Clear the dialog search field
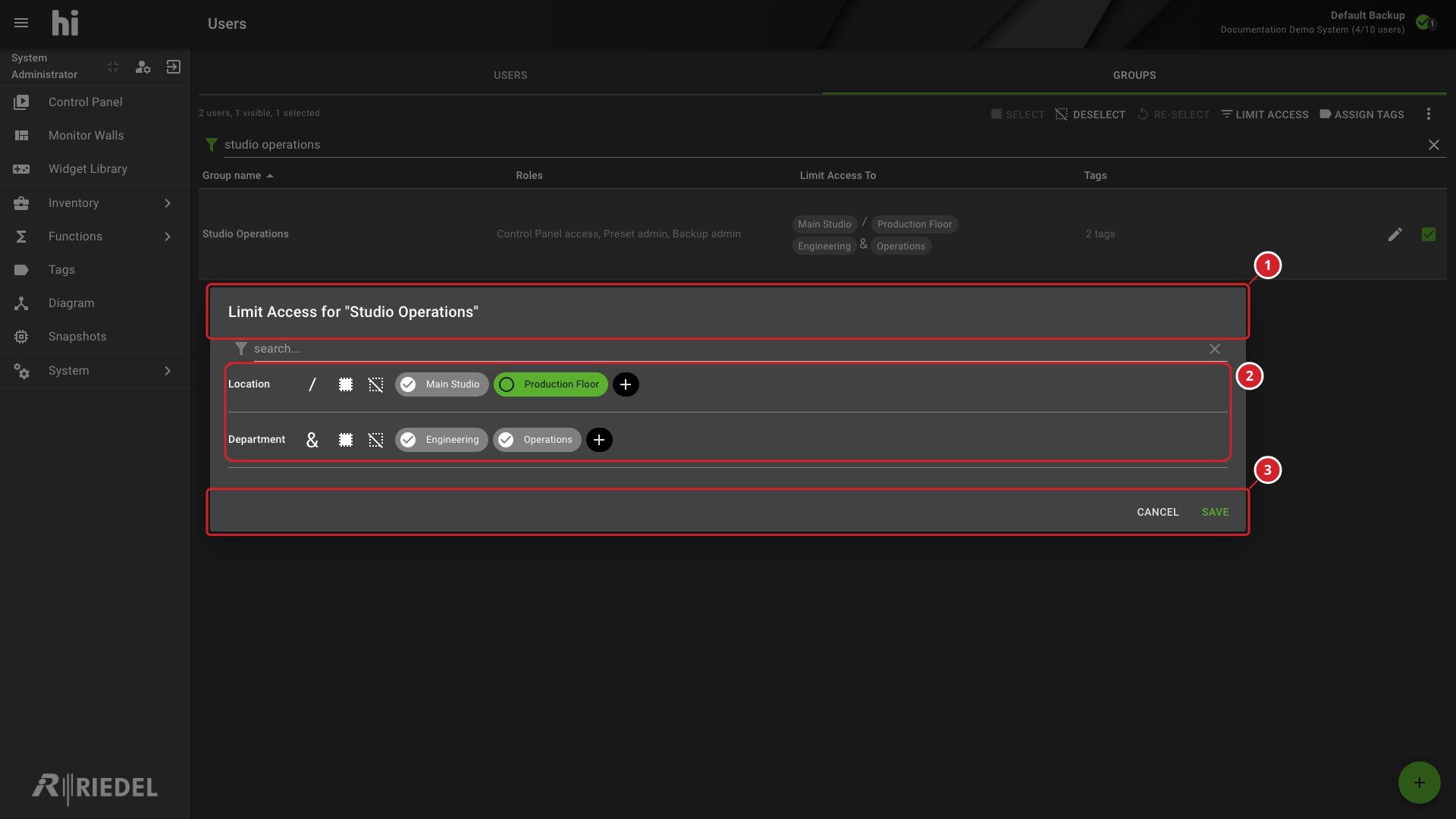 click(1215, 349)
